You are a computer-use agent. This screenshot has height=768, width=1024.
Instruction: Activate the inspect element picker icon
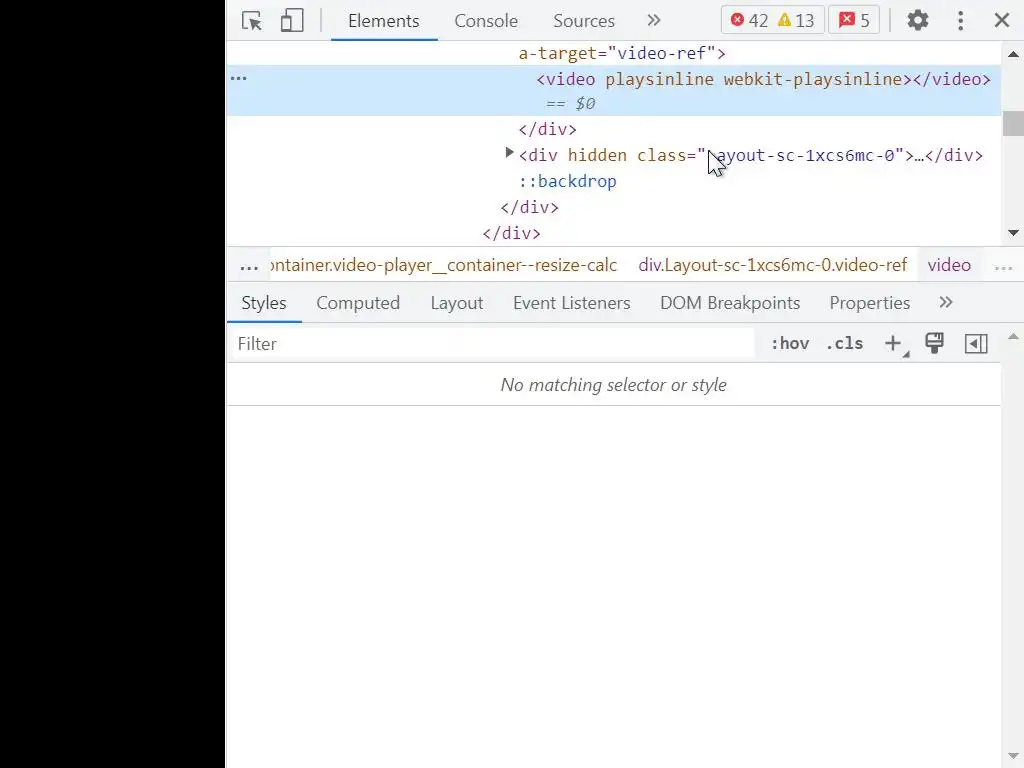pos(251,21)
